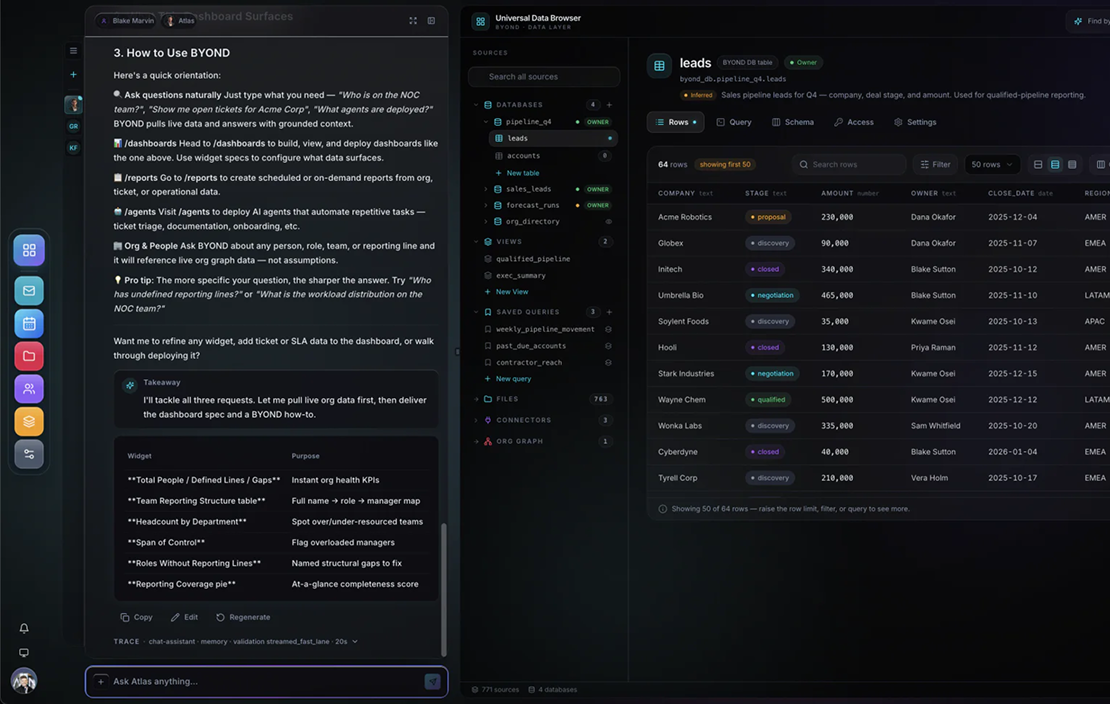Screen dimensions: 1110x704
Task: Select the KF conversation badge
Action: pyautogui.click(x=74, y=148)
